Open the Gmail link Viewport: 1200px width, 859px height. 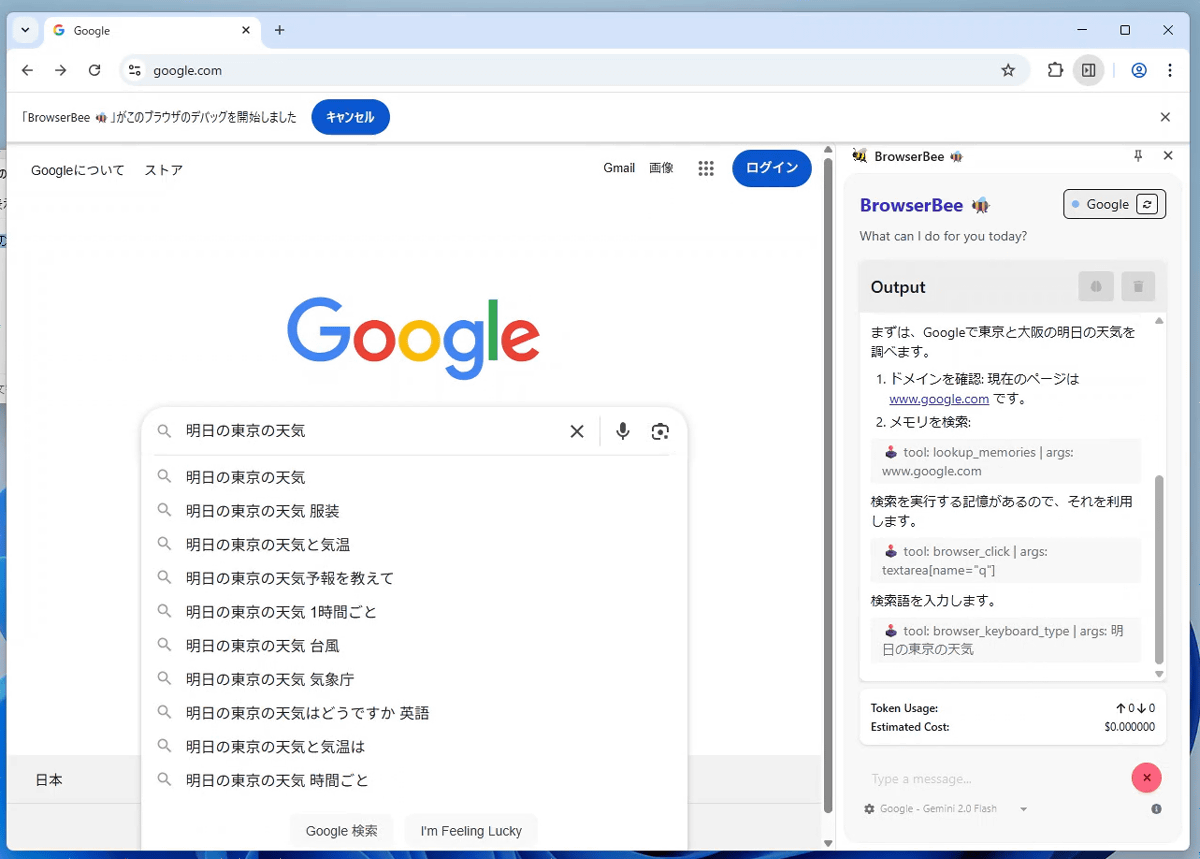click(x=619, y=168)
